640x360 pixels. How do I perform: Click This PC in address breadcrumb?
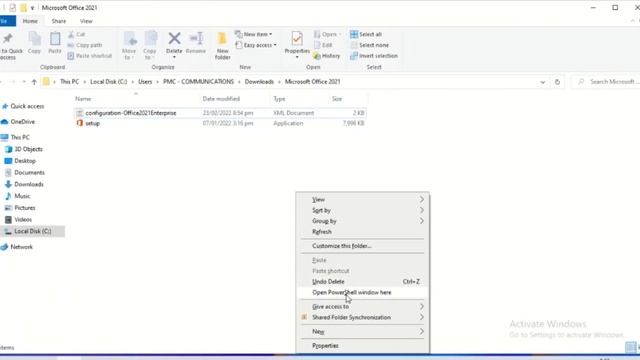(69, 82)
